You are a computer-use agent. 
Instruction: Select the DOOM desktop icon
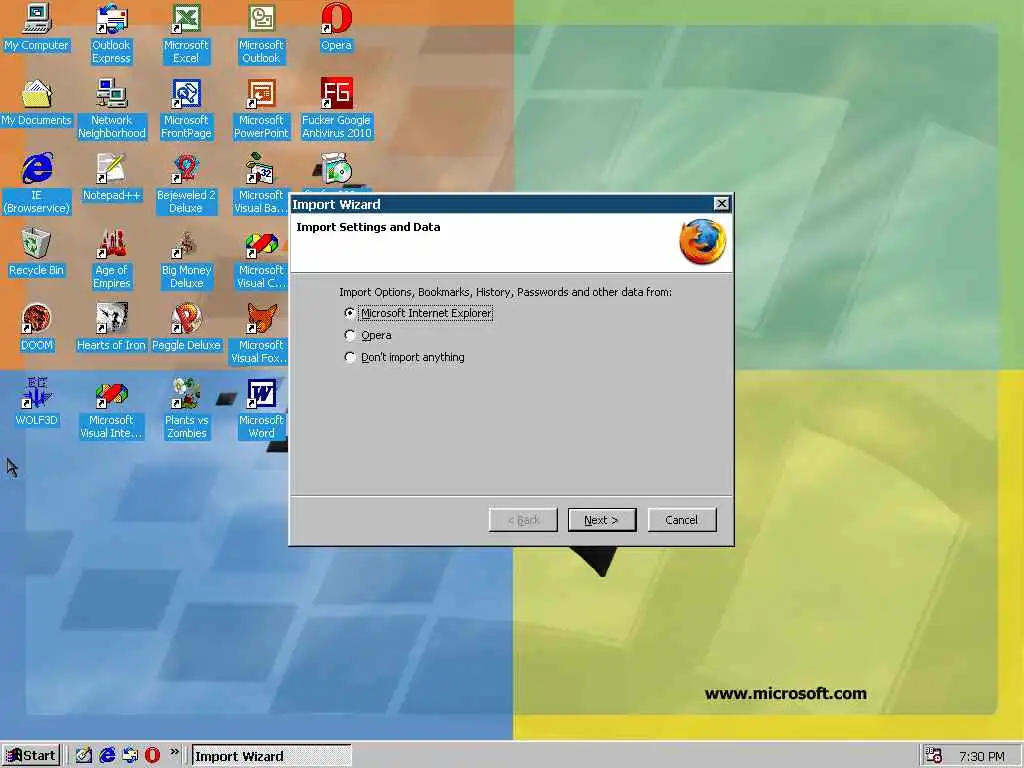(37, 328)
